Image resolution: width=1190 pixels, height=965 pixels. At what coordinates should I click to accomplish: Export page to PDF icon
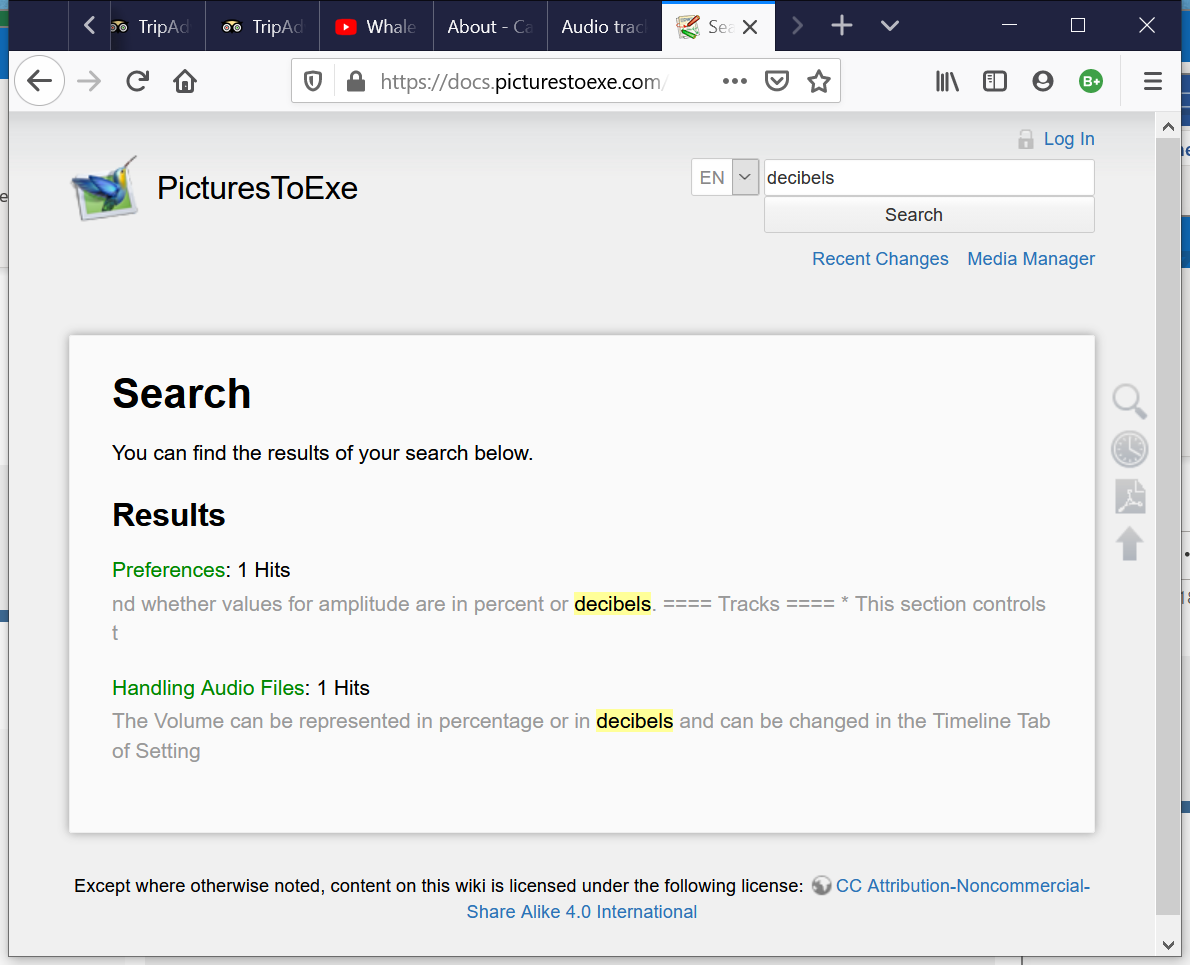point(1129,497)
